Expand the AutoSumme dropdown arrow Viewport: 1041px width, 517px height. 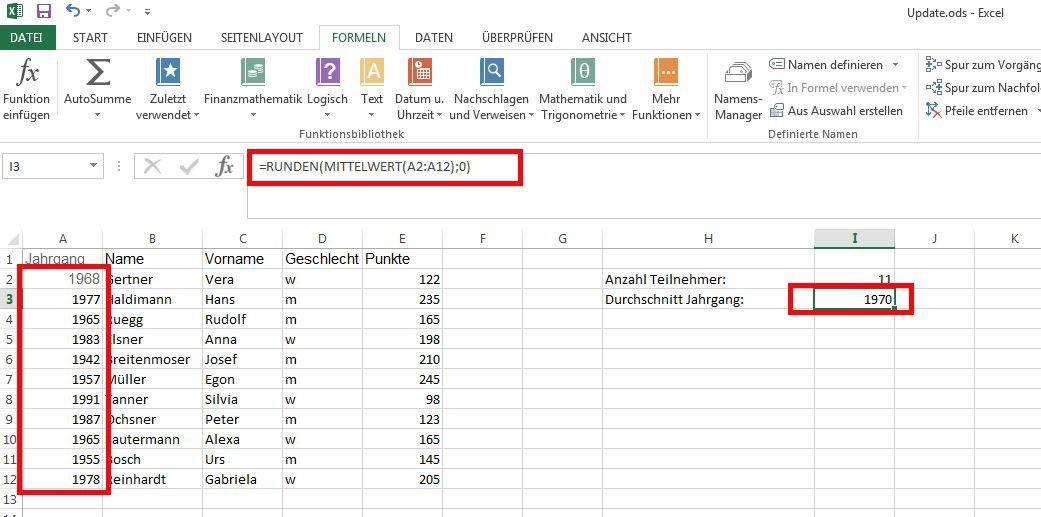pyautogui.click(x=98, y=115)
